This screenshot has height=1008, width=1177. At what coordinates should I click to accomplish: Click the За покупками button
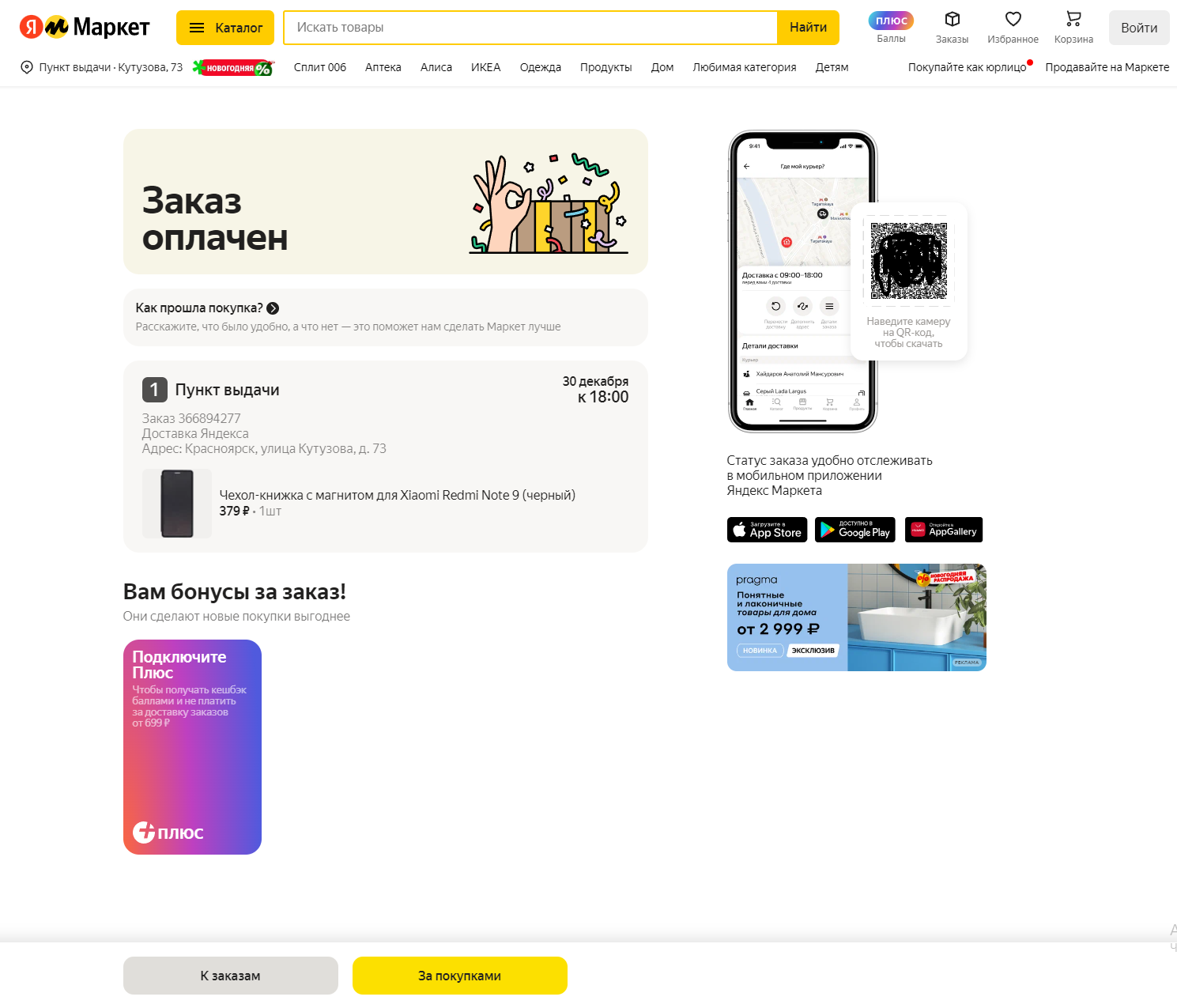[x=460, y=976]
